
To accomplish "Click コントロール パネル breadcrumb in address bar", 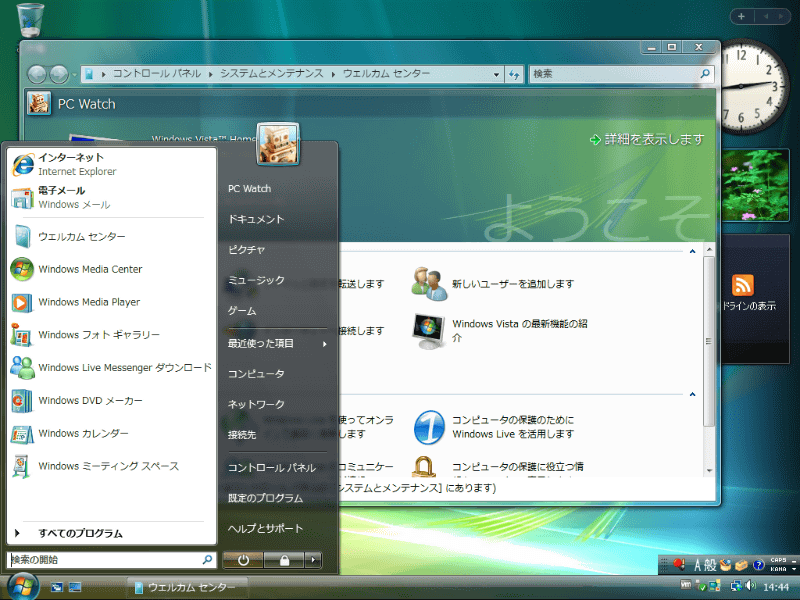I will coord(157,73).
